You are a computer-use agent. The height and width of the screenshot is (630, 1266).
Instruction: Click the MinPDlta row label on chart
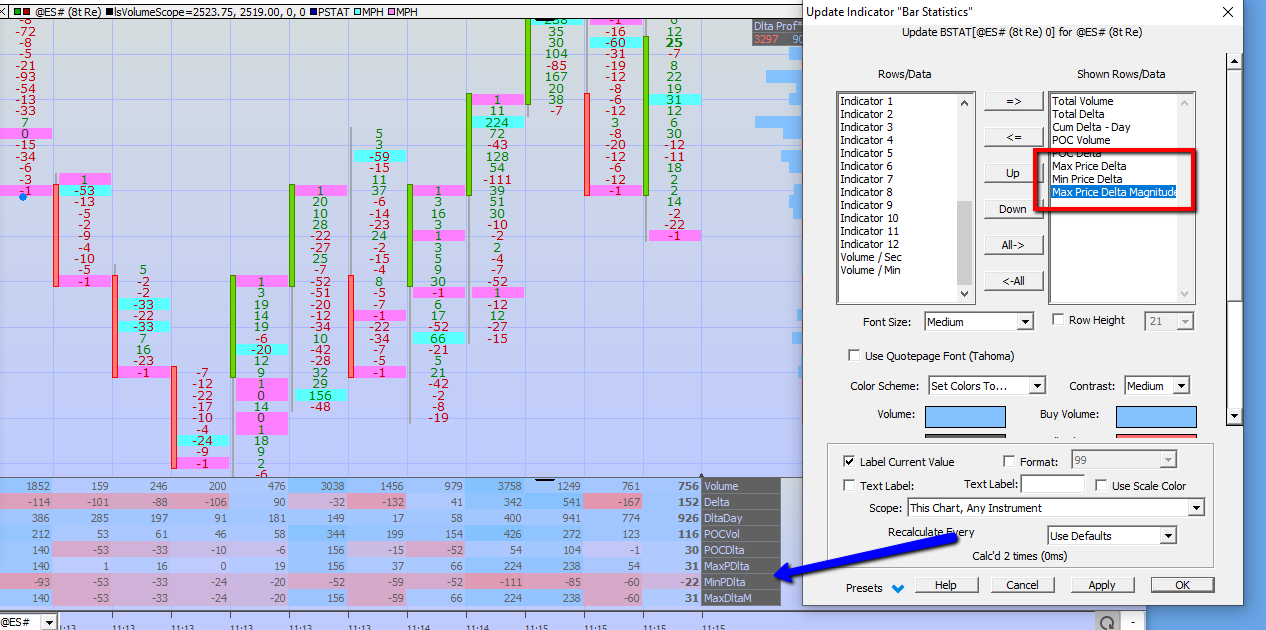[727, 582]
